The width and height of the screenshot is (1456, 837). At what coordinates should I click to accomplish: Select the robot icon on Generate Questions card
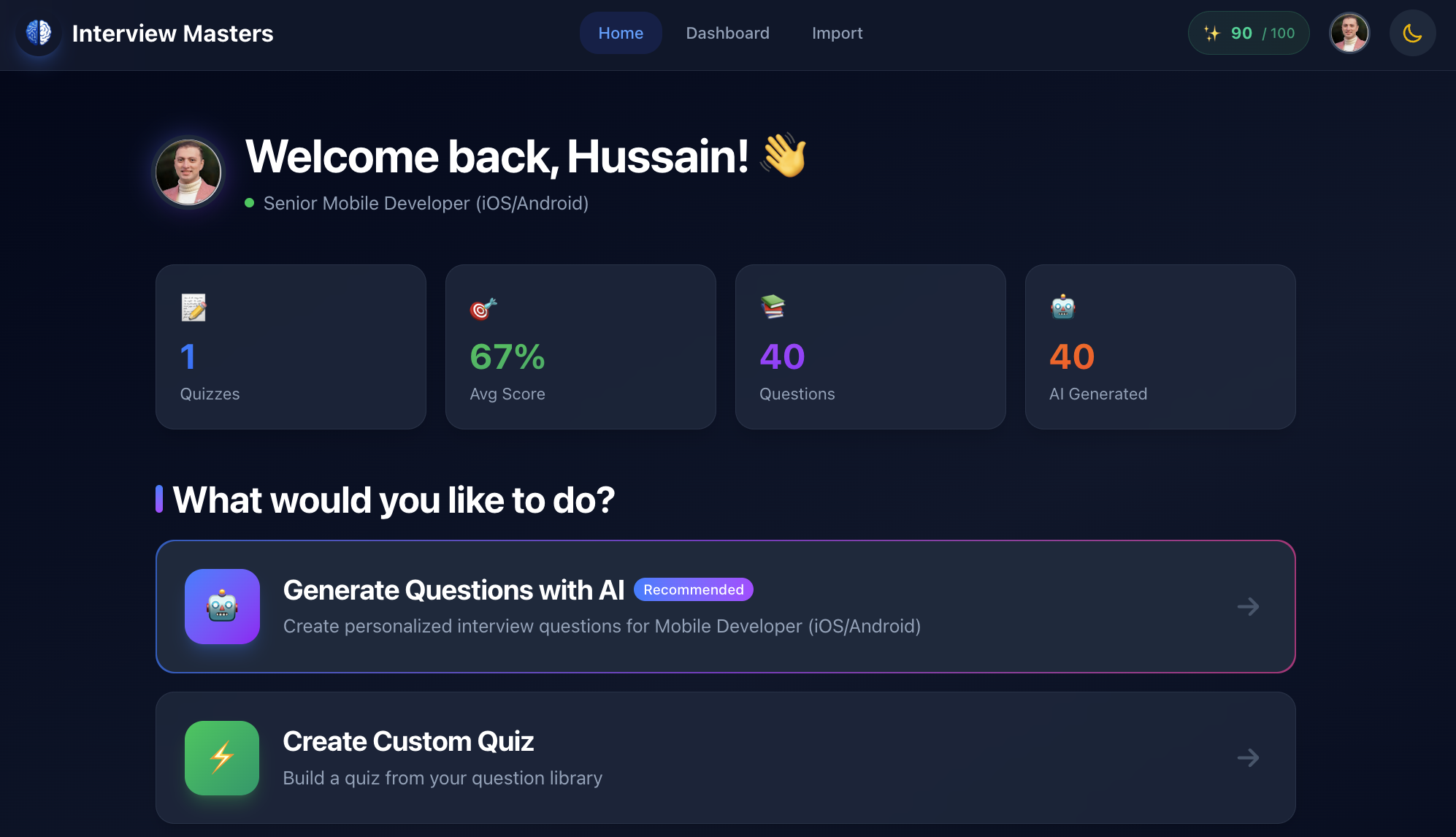point(222,607)
